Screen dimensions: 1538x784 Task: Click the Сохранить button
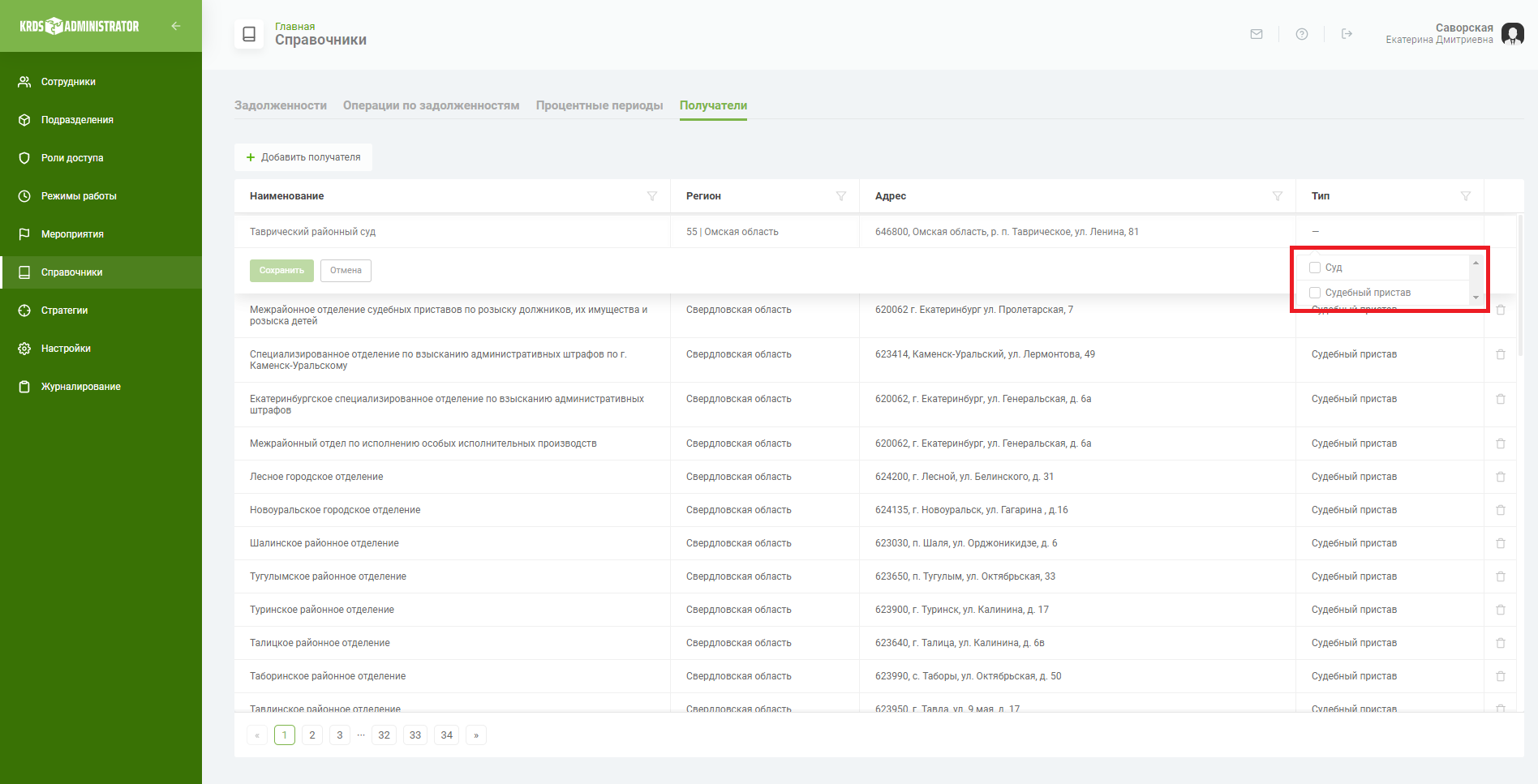point(281,271)
